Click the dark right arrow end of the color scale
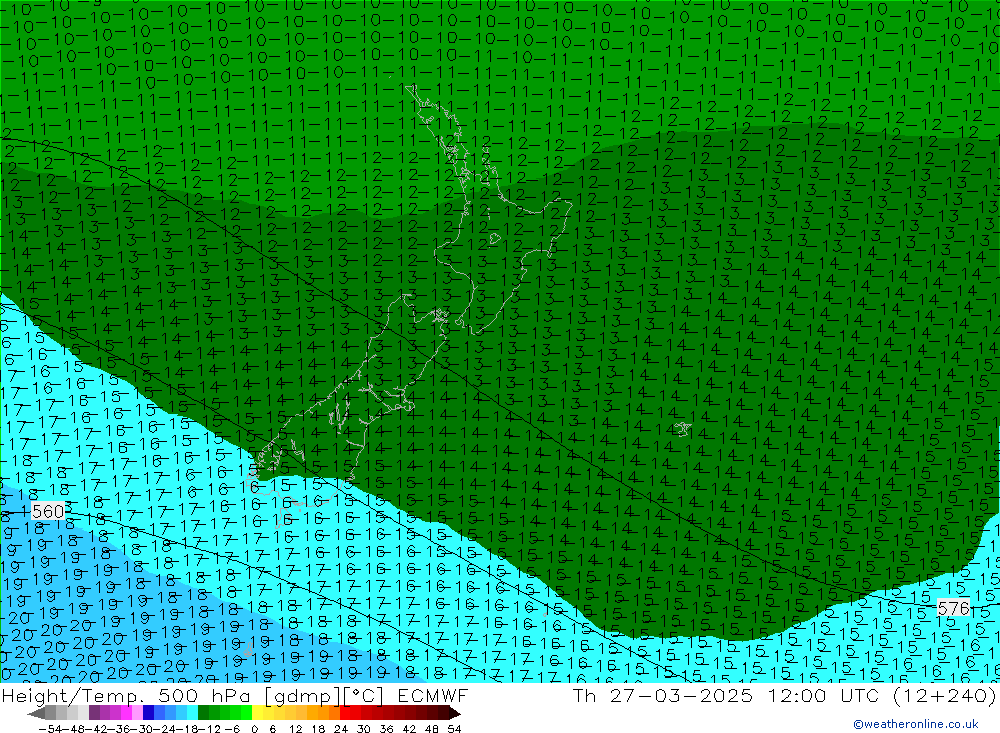The image size is (1000, 733). 454,713
